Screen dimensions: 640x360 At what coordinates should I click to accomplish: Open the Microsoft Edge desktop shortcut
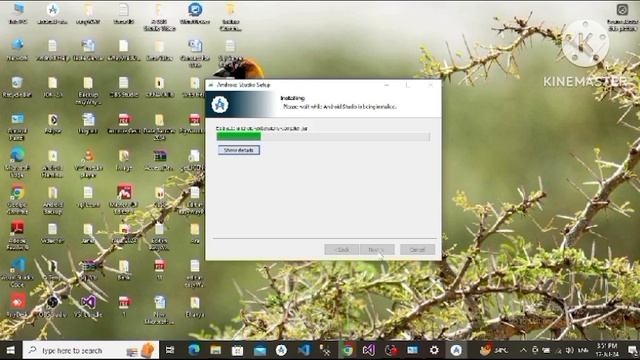click(18, 163)
